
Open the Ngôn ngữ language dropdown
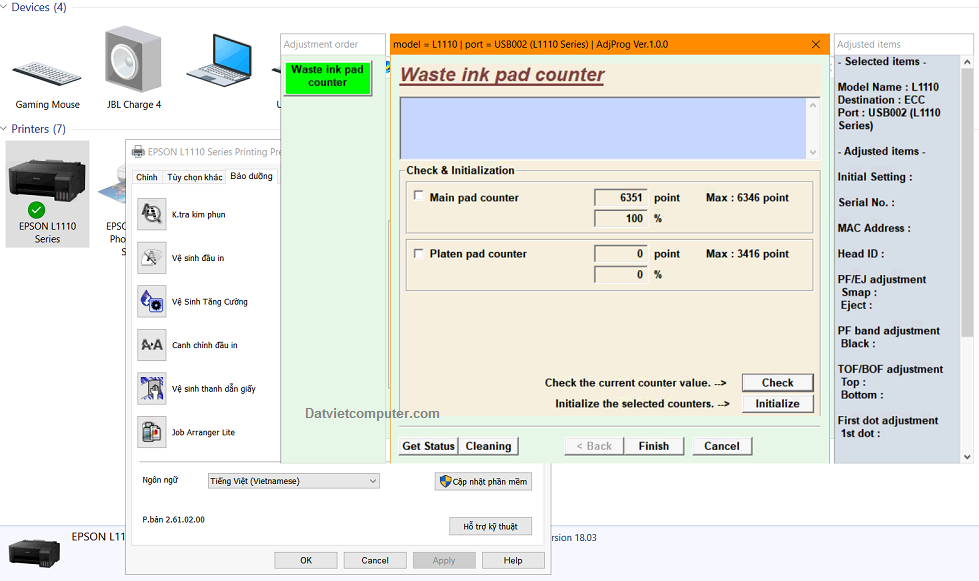[293, 481]
